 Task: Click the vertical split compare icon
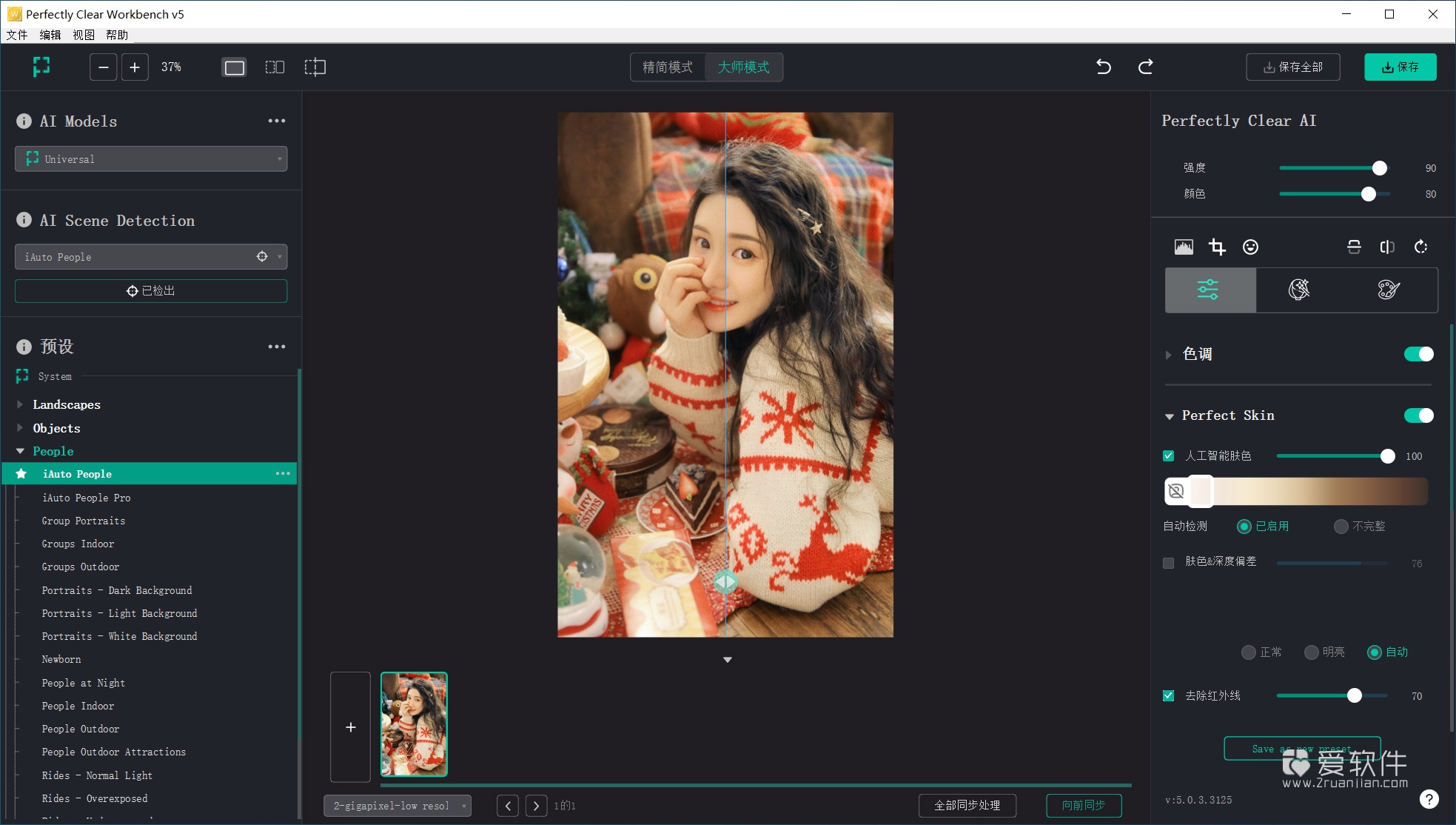[1386, 247]
